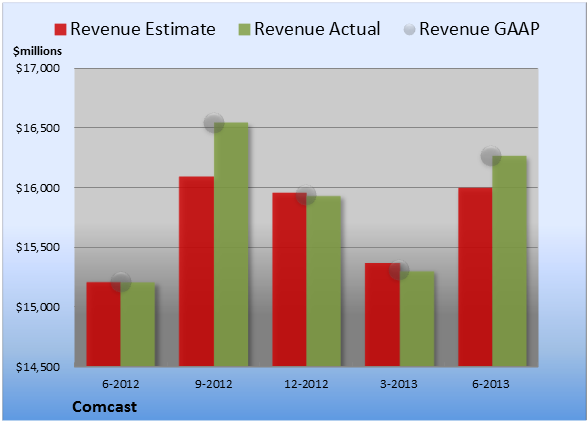Click the "$17,000" y-axis label
Screen dimensions: 588x422
click(38, 68)
